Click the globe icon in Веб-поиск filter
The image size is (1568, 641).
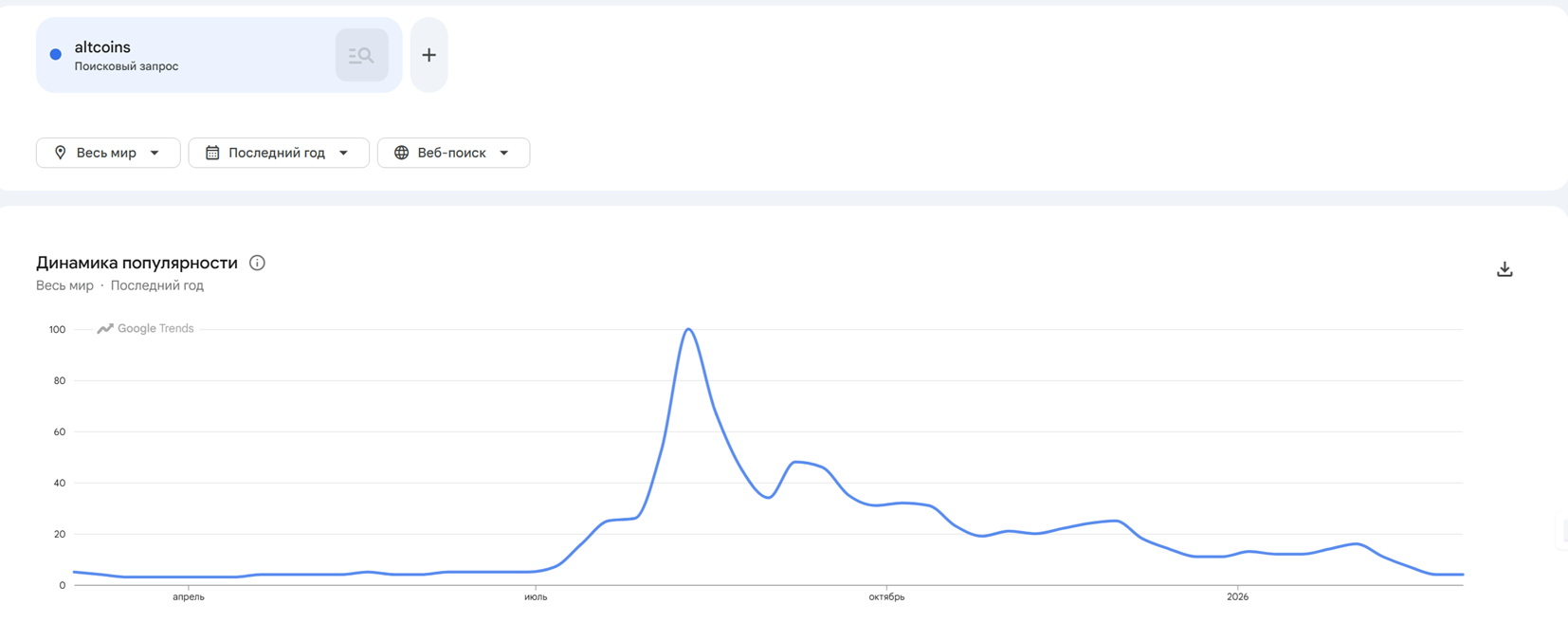pyautogui.click(x=402, y=153)
